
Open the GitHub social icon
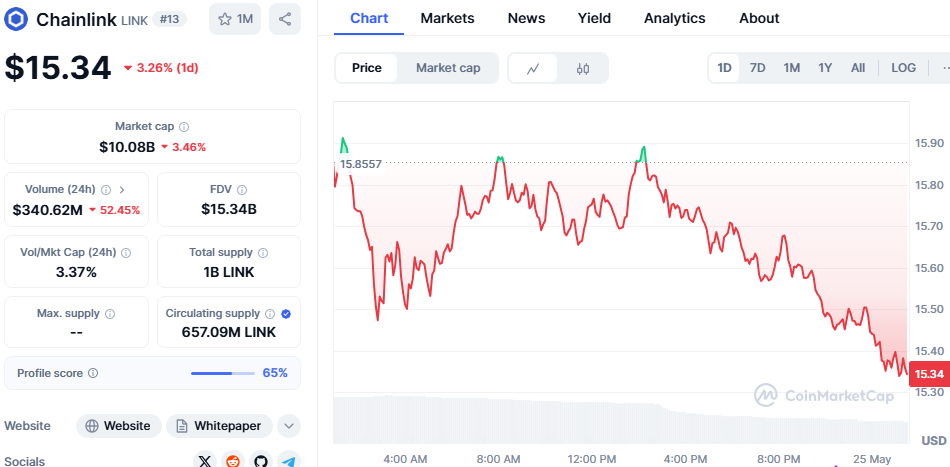coord(261,462)
